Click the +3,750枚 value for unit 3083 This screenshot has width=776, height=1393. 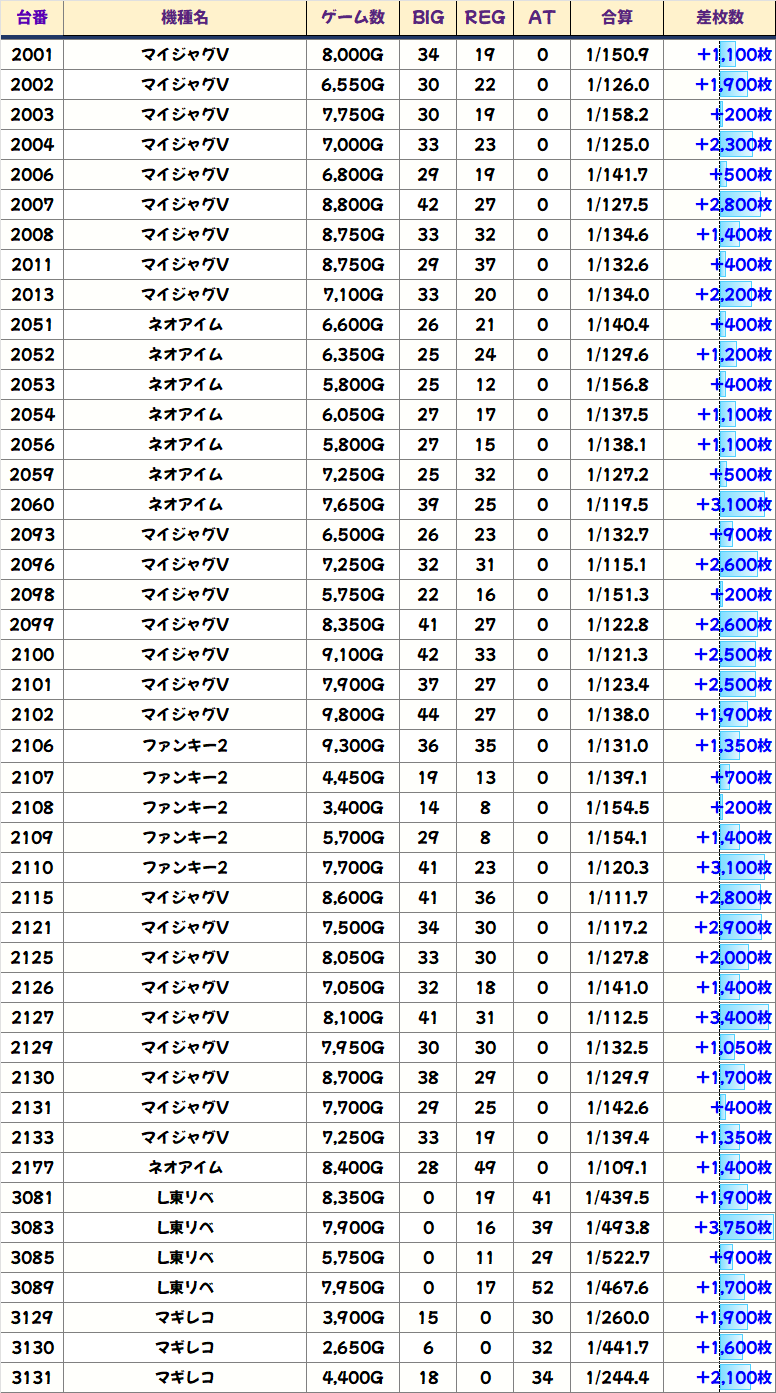tap(734, 1227)
